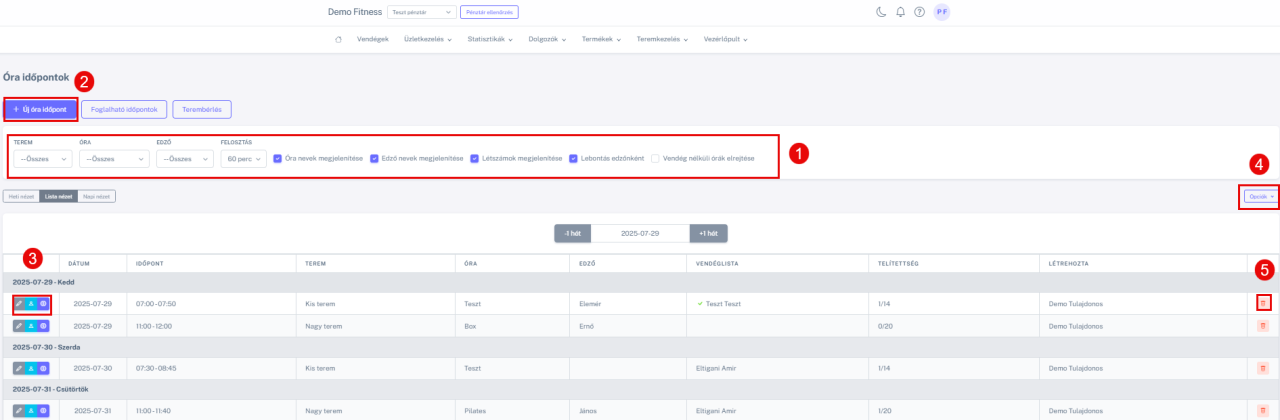Viewport: 1280px width, 420px height.
Task: Expand the Üzletkezelés menu
Action: (427, 39)
